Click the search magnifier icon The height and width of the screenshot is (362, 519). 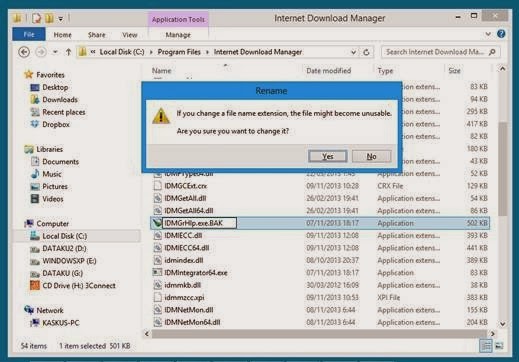click(x=492, y=52)
